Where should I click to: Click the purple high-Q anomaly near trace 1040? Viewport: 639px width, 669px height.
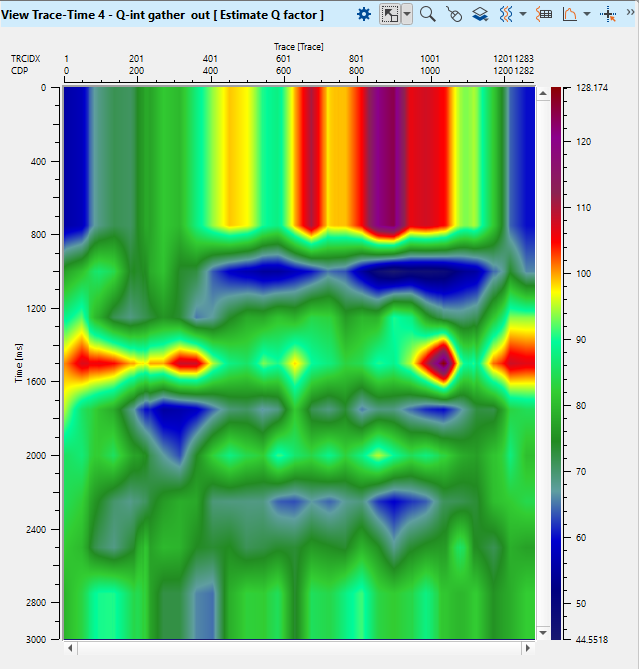(443, 363)
